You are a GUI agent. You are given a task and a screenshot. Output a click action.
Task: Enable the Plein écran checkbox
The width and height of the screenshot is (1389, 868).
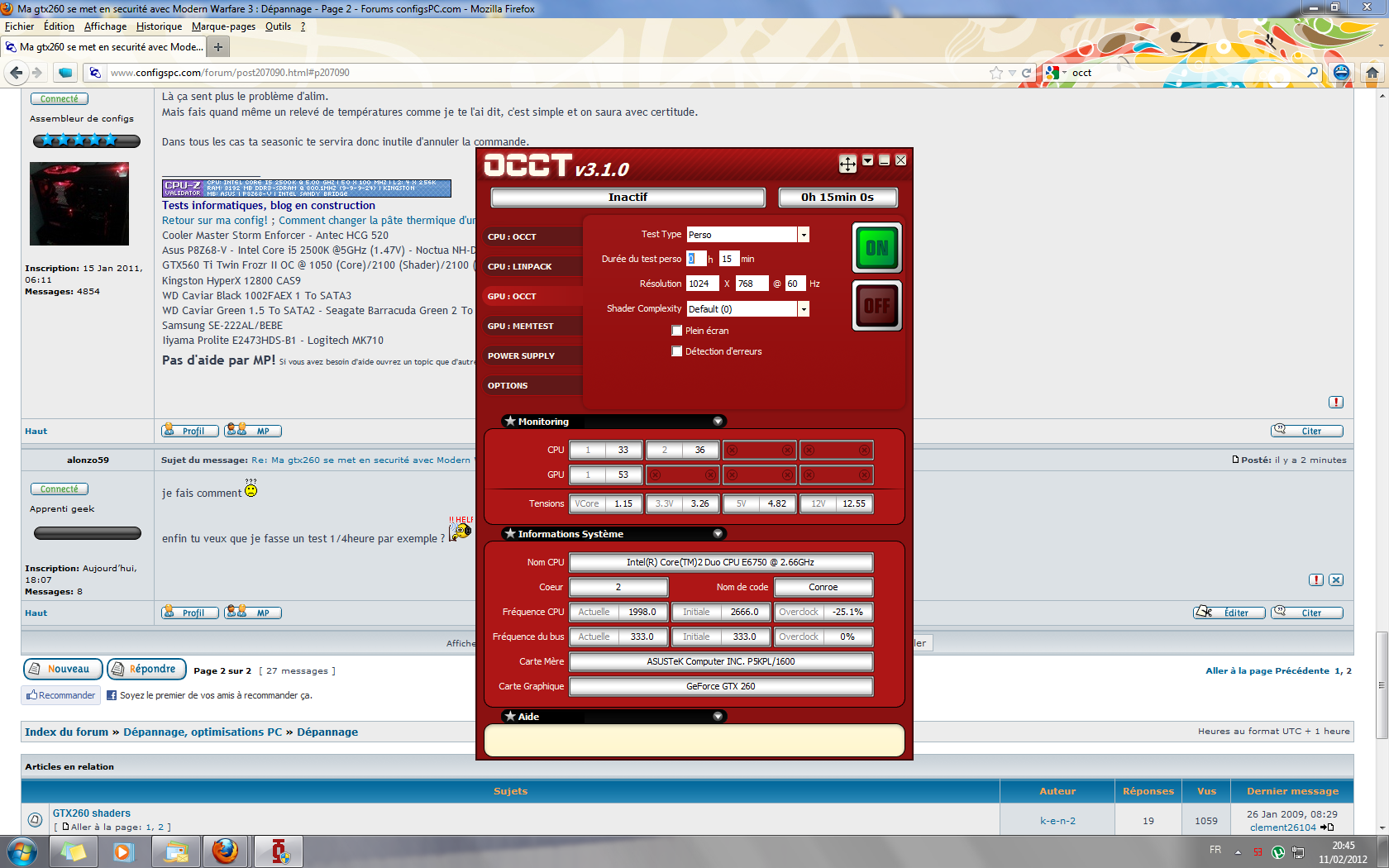pyautogui.click(x=677, y=331)
